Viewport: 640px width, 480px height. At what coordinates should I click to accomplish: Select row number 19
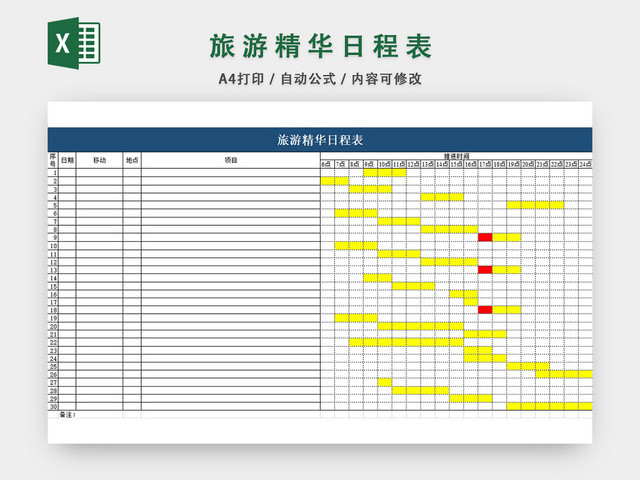pyautogui.click(x=53, y=318)
